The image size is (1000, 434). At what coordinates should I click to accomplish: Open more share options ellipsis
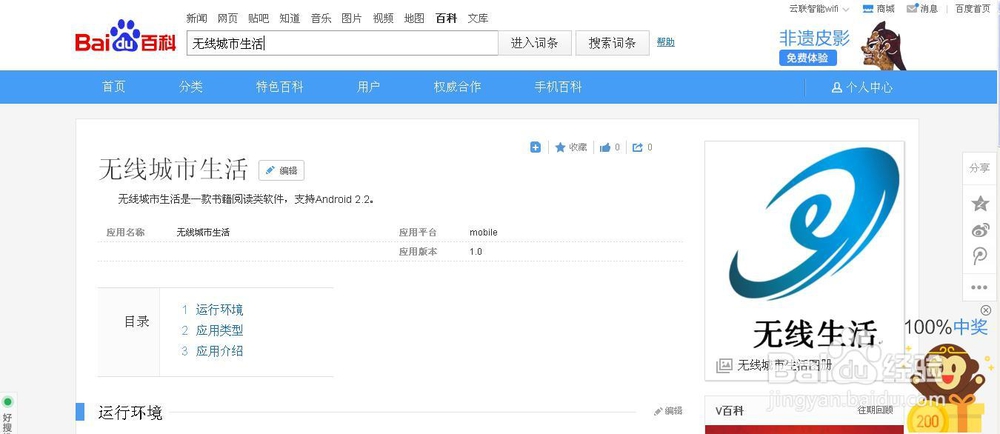pyautogui.click(x=980, y=287)
